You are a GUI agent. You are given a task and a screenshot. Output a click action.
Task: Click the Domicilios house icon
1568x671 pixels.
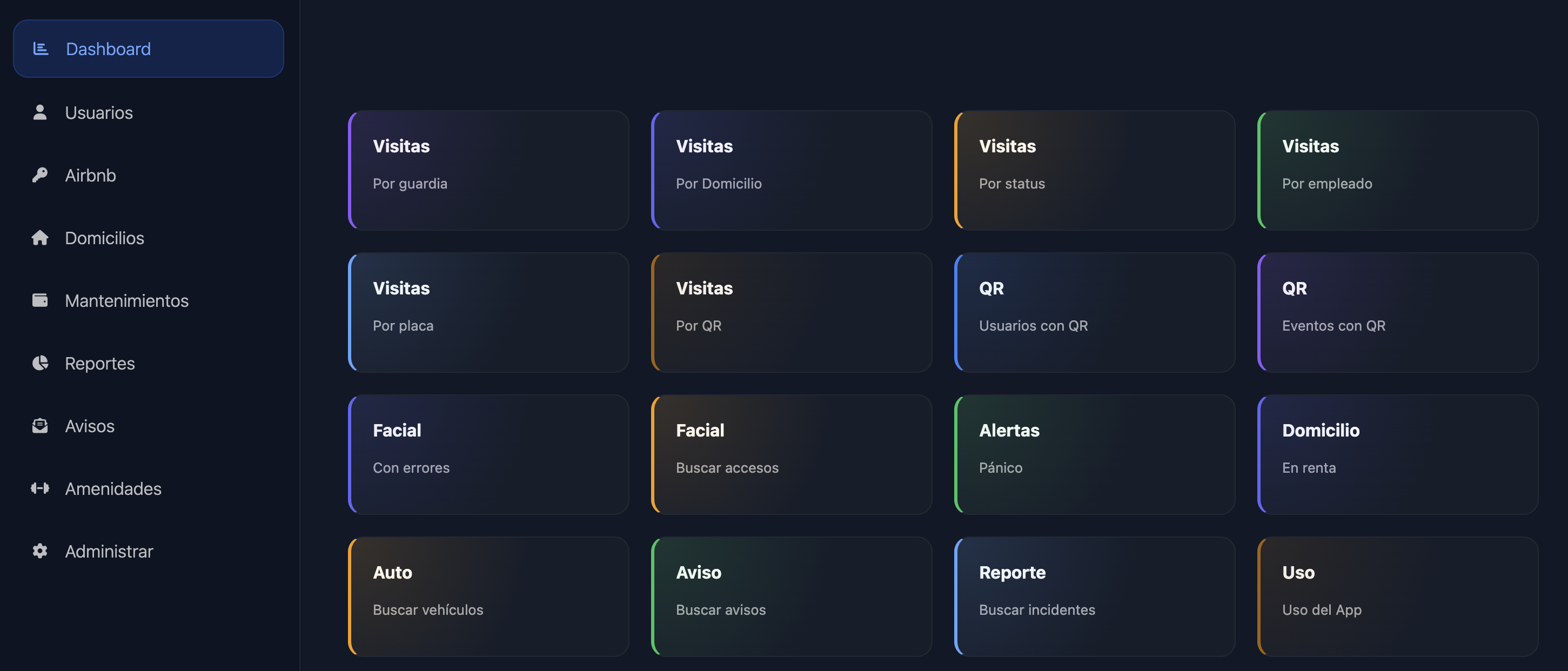pyautogui.click(x=39, y=238)
